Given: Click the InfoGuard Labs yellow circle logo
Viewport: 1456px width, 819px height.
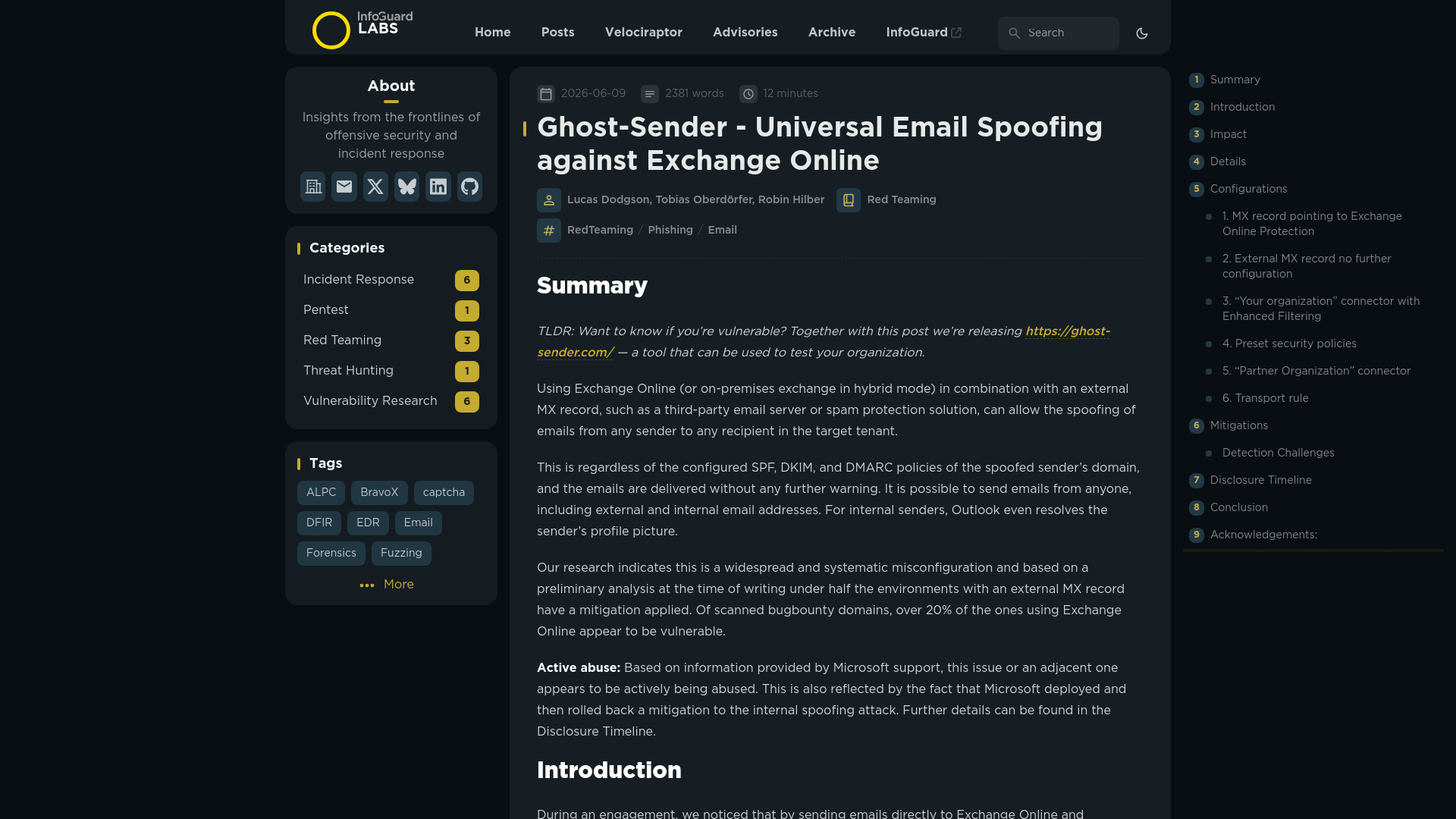Looking at the screenshot, I should (331, 30).
